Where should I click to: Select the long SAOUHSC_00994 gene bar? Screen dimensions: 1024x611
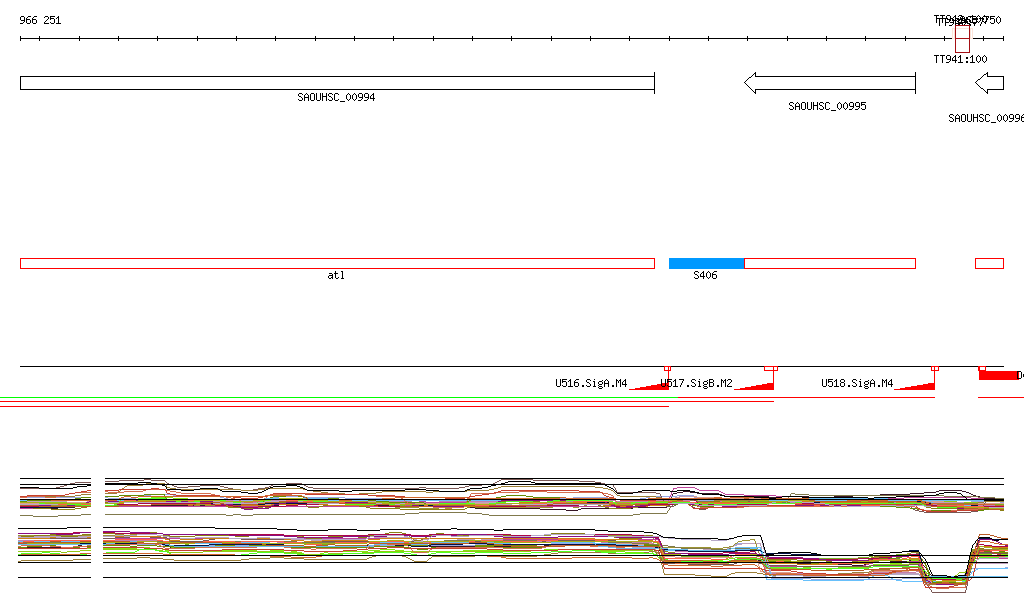pyautogui.click(x=337, y=83)
